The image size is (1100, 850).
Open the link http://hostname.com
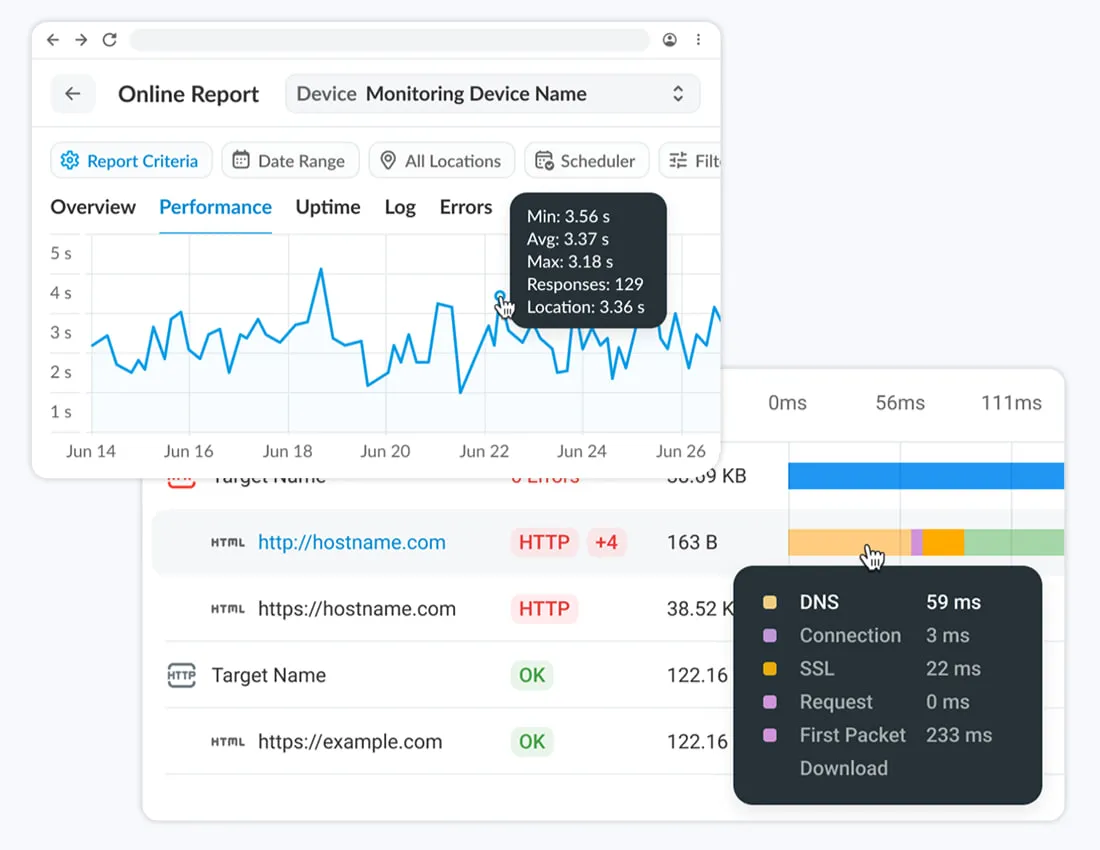pyautogui.click(x=352, y=542)
